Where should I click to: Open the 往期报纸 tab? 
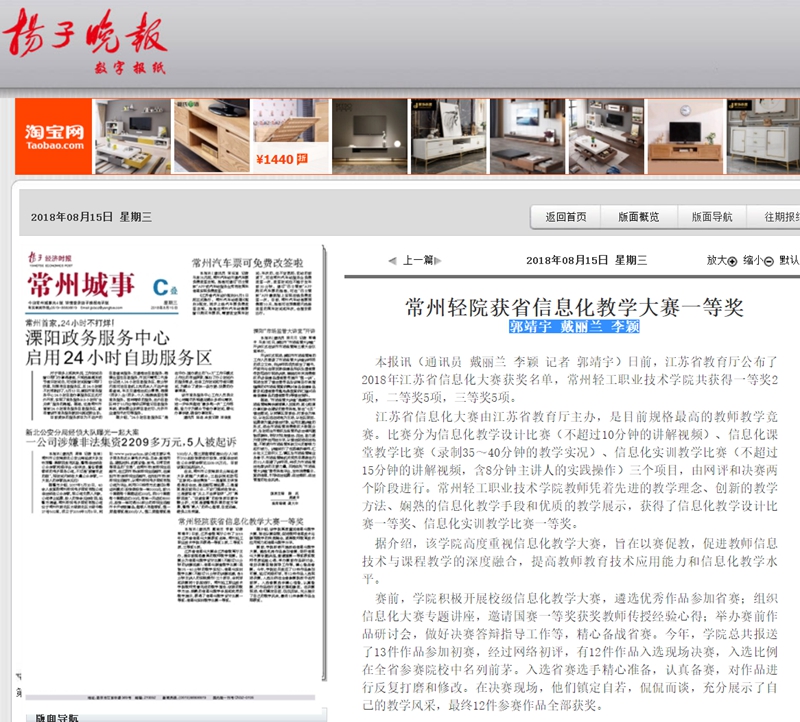pos(780,217)
